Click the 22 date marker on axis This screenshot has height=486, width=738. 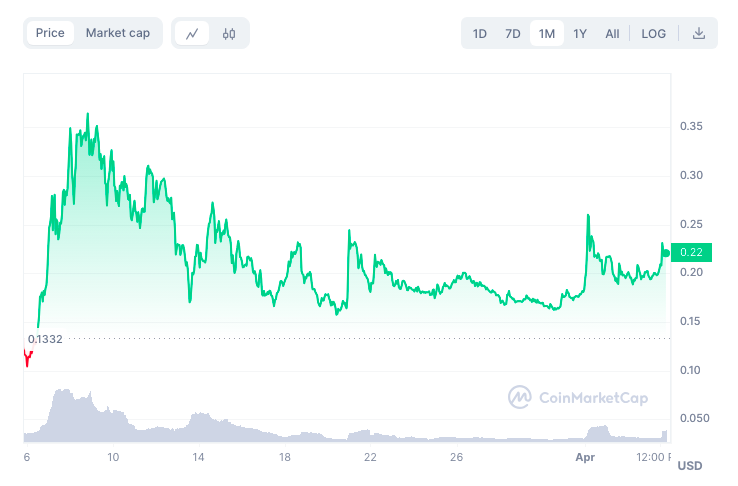tap(370, 457)
